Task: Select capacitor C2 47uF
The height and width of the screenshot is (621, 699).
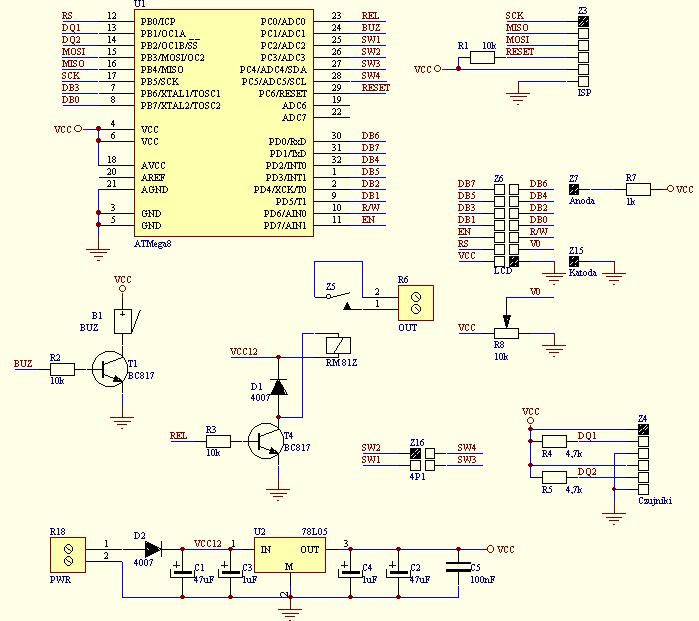Action: 399,572
